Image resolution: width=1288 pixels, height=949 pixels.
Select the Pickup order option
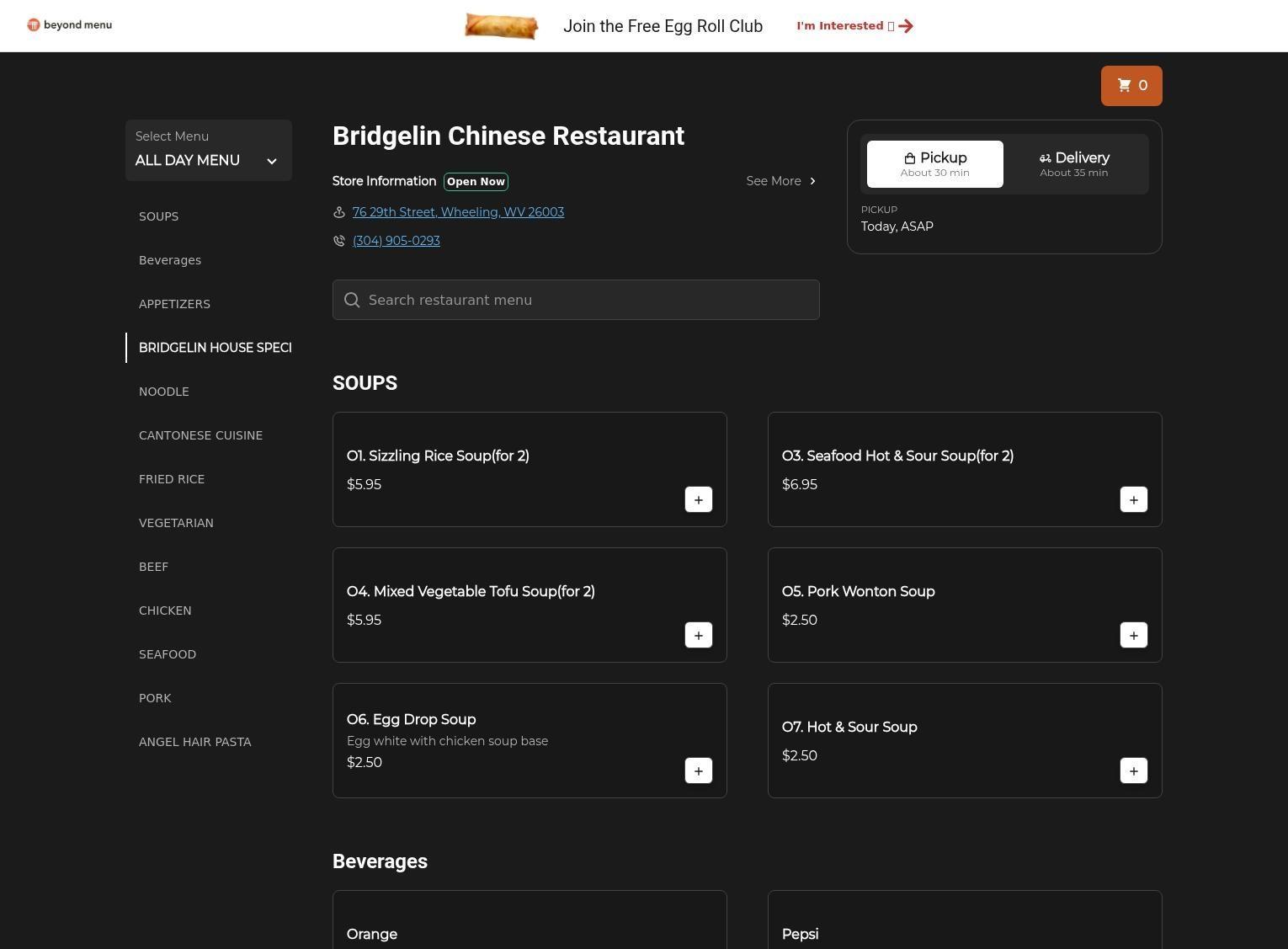coord(934,164)
